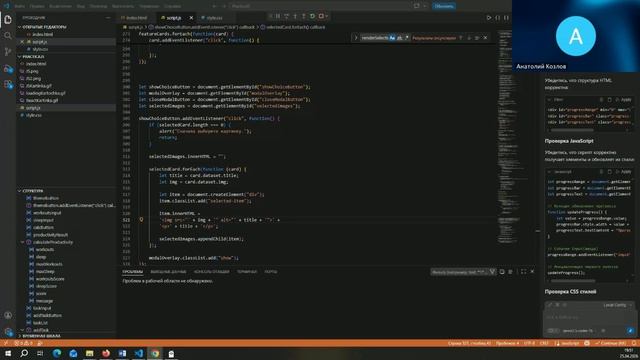The image size is (640, 360).
Task: Apply the JavaScript code block from chat
Action: tap(623, 172)
